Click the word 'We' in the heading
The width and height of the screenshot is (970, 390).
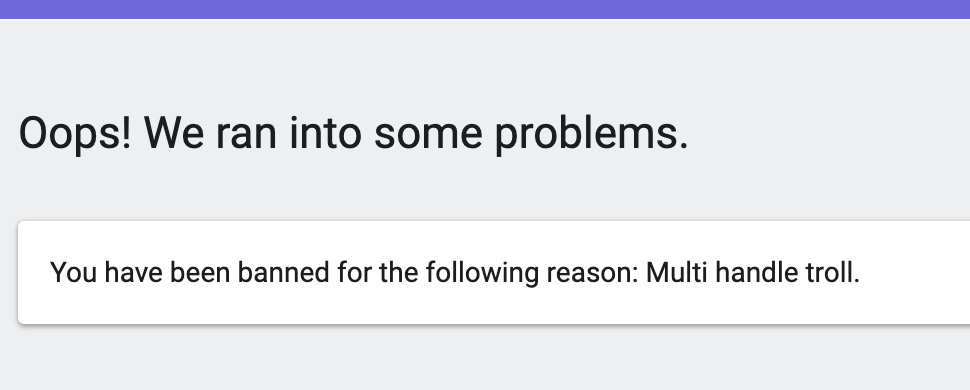(174, 134)
